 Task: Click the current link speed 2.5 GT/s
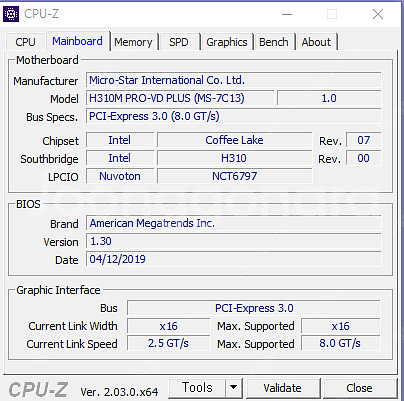pos(169,343)
